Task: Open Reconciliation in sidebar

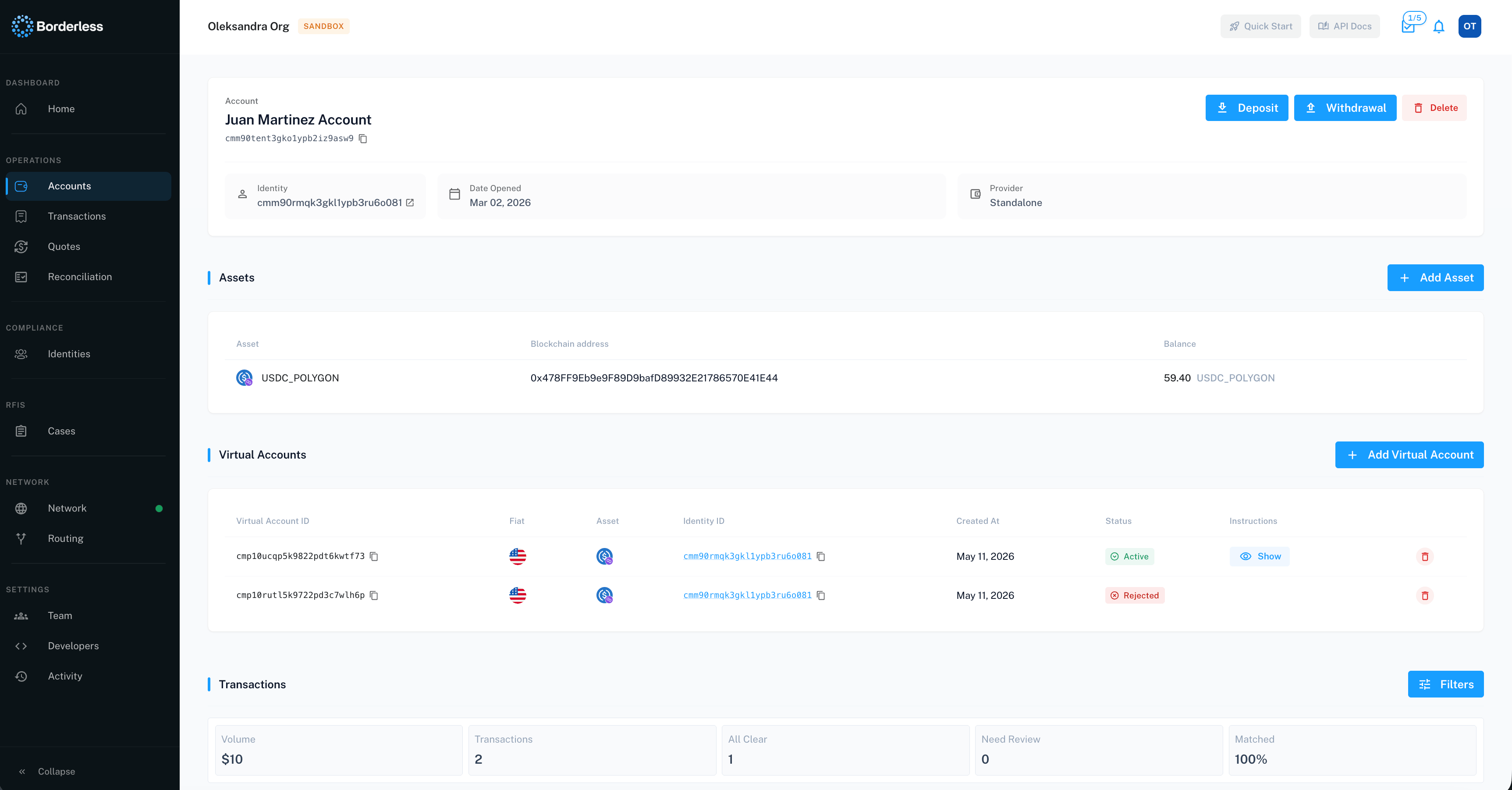Action: (x=89, y=277)
